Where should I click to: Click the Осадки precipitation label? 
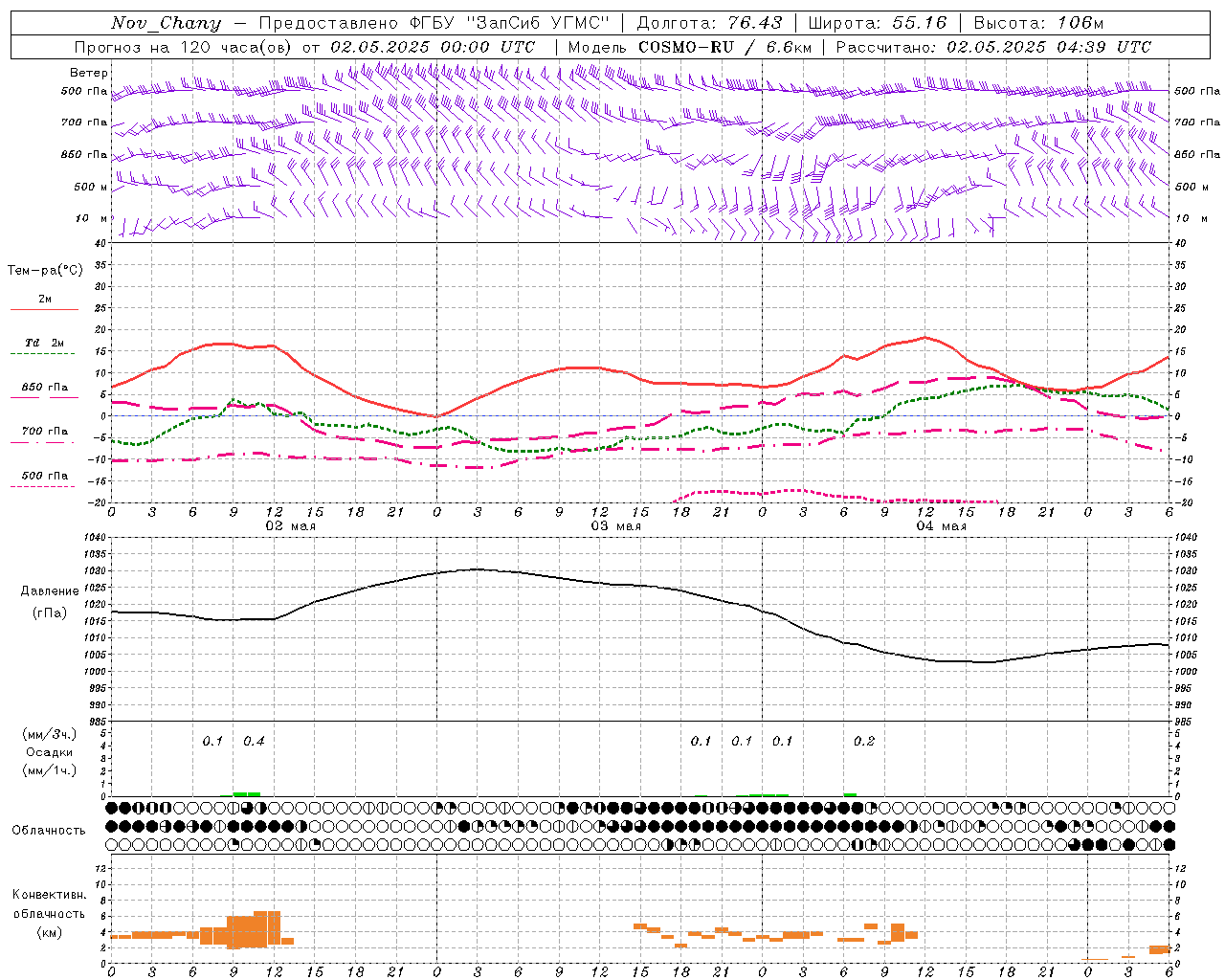50,752
